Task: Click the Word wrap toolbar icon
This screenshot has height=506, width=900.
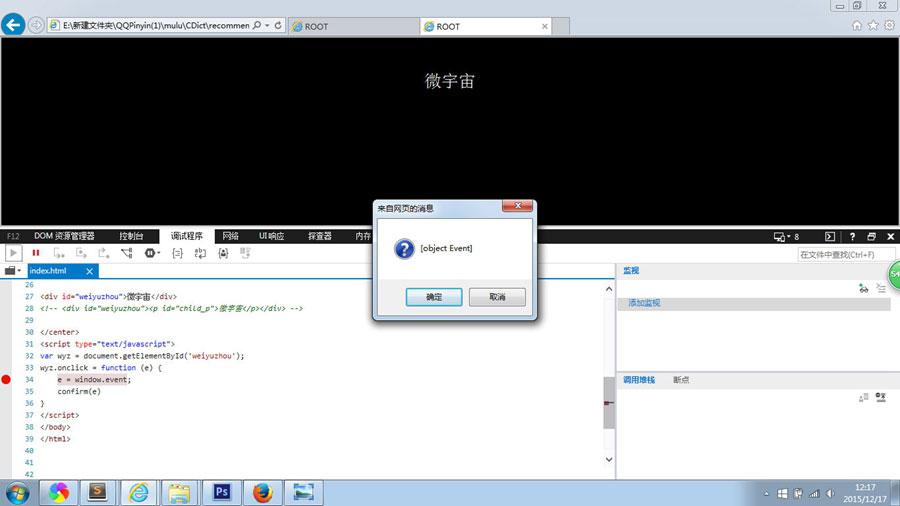Action: tap(200, 254)
